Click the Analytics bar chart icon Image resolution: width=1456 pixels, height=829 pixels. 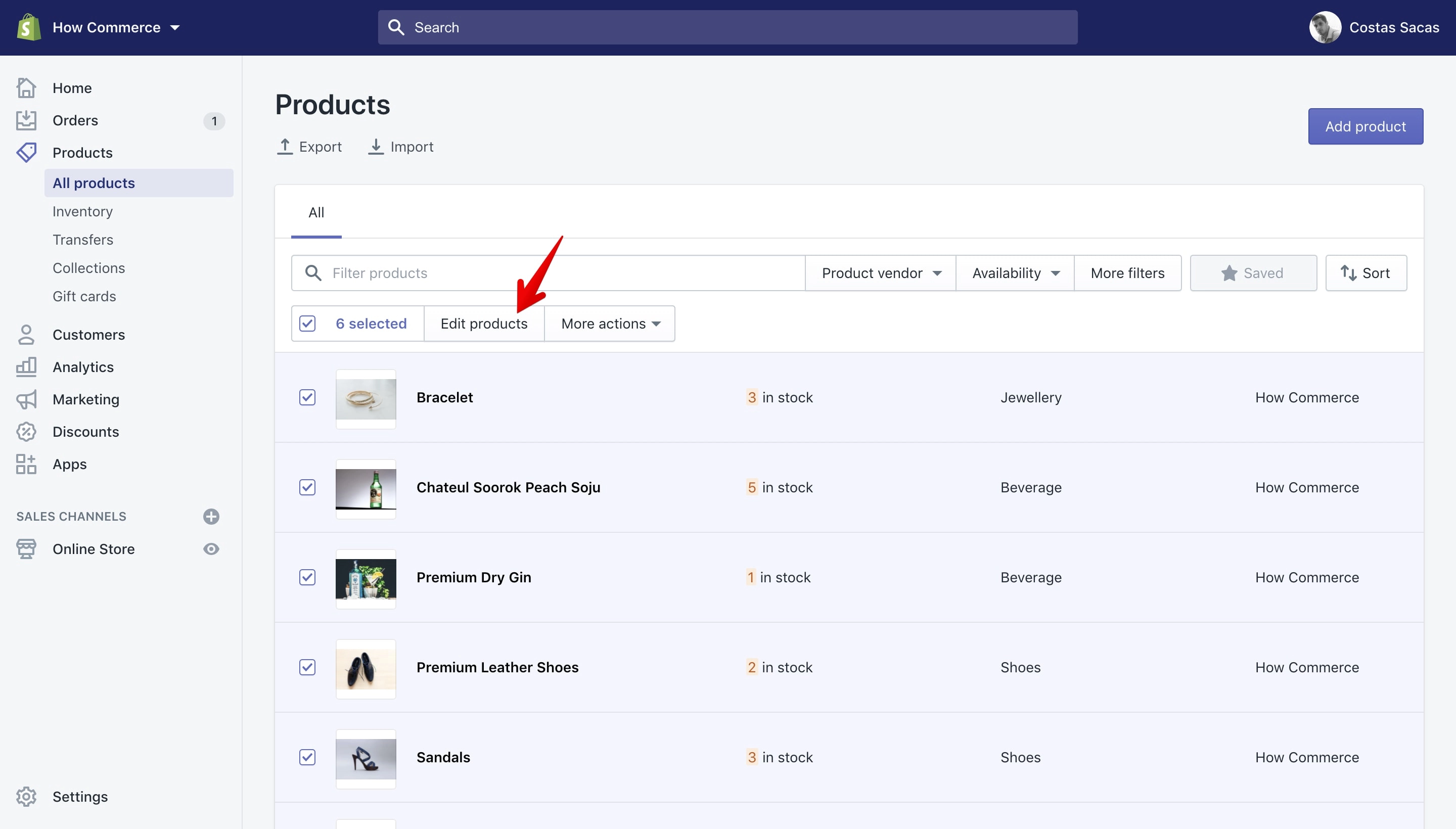point(26,367)
